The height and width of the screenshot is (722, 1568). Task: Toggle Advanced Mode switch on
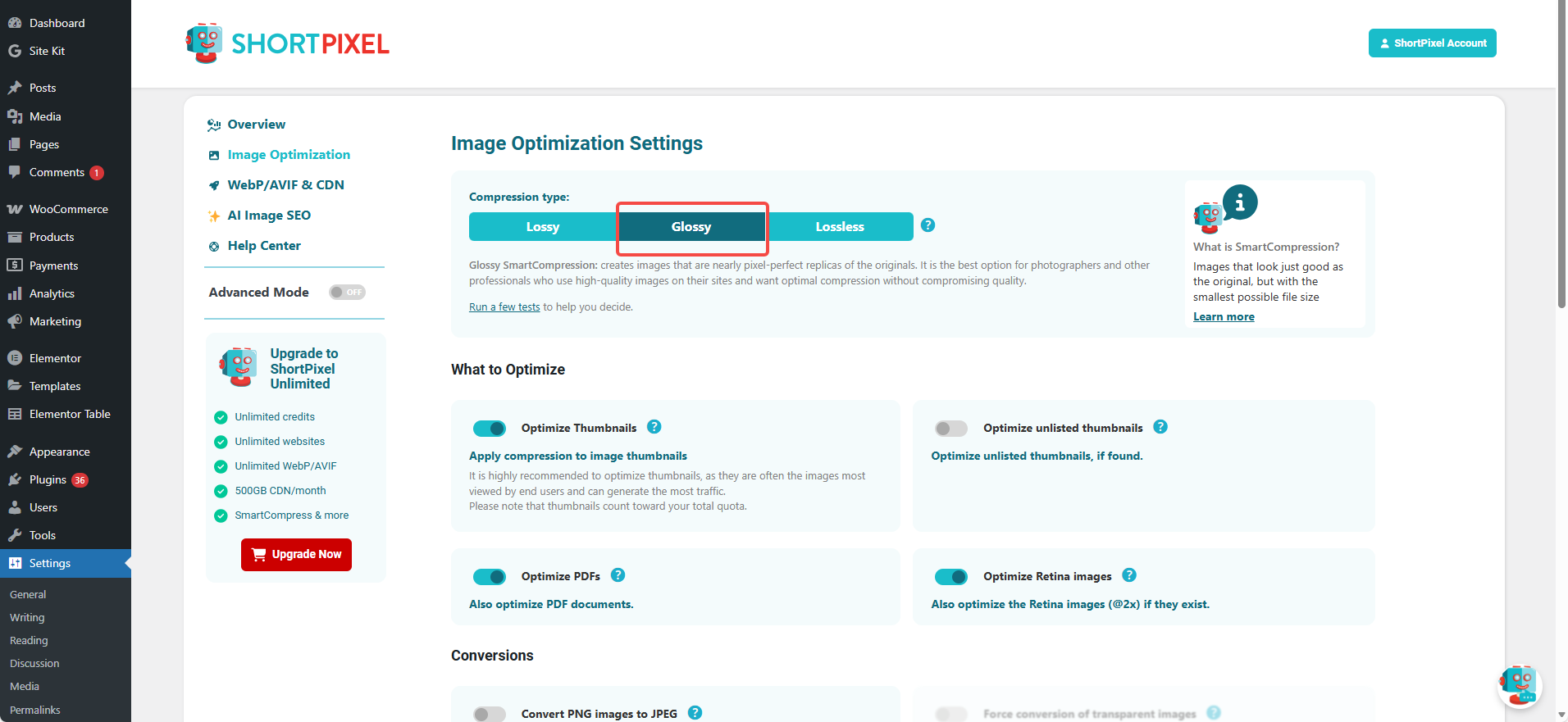pos(347,293)
